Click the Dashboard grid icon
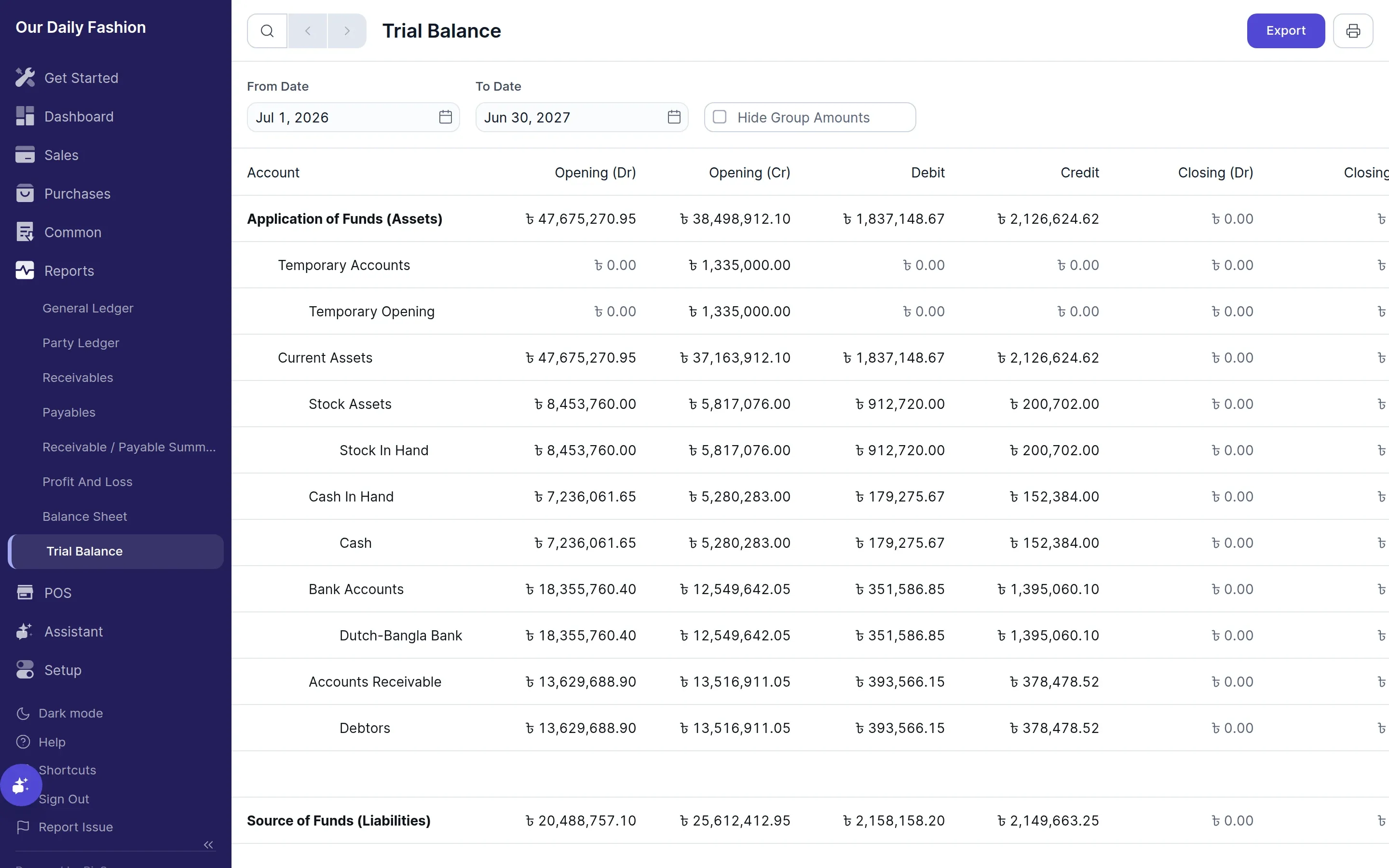The width and height of the screenshot is (1389, 868). click(x=25, y=116)
